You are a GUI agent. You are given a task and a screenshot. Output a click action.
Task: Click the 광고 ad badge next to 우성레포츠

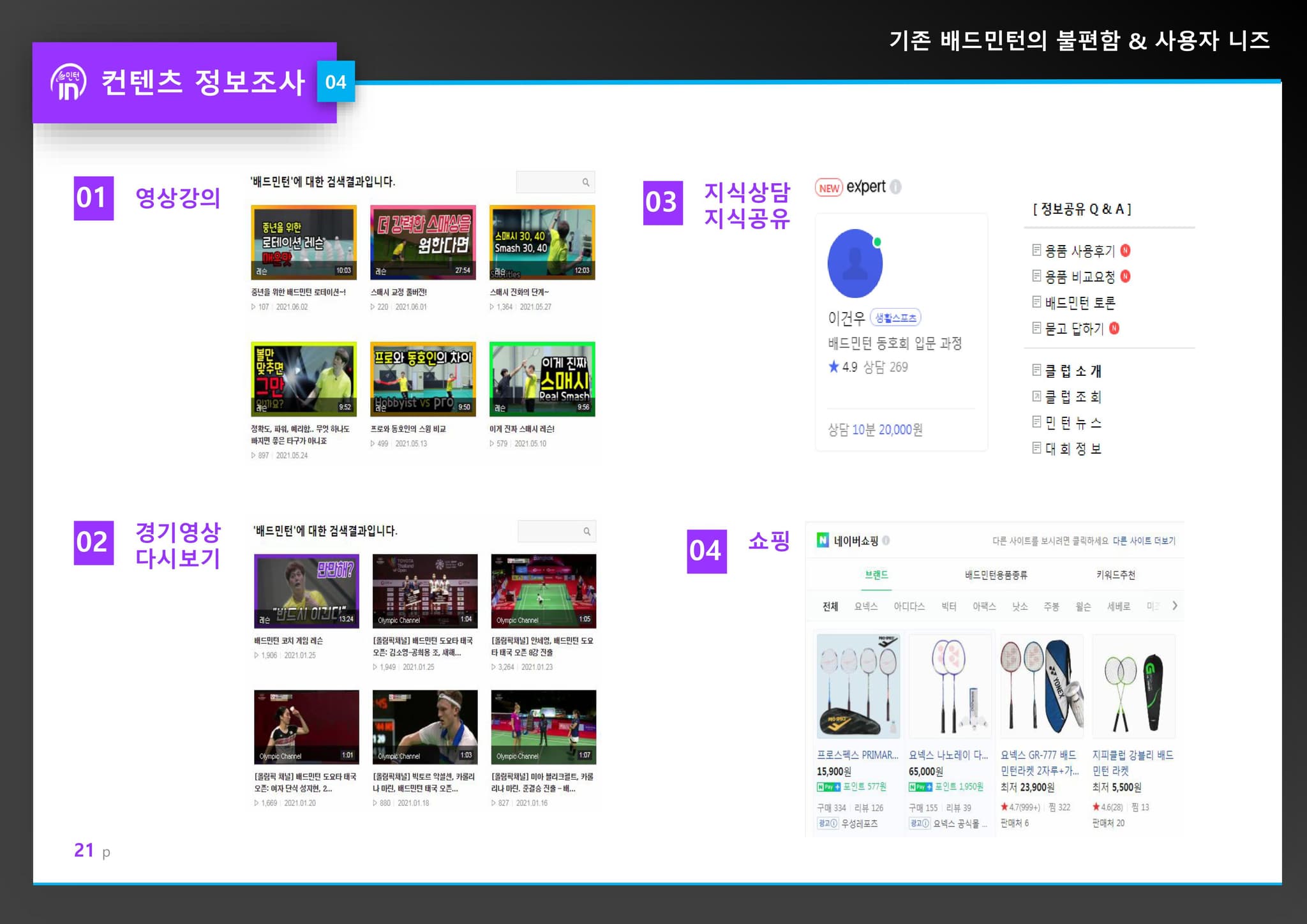pos(827,823)
